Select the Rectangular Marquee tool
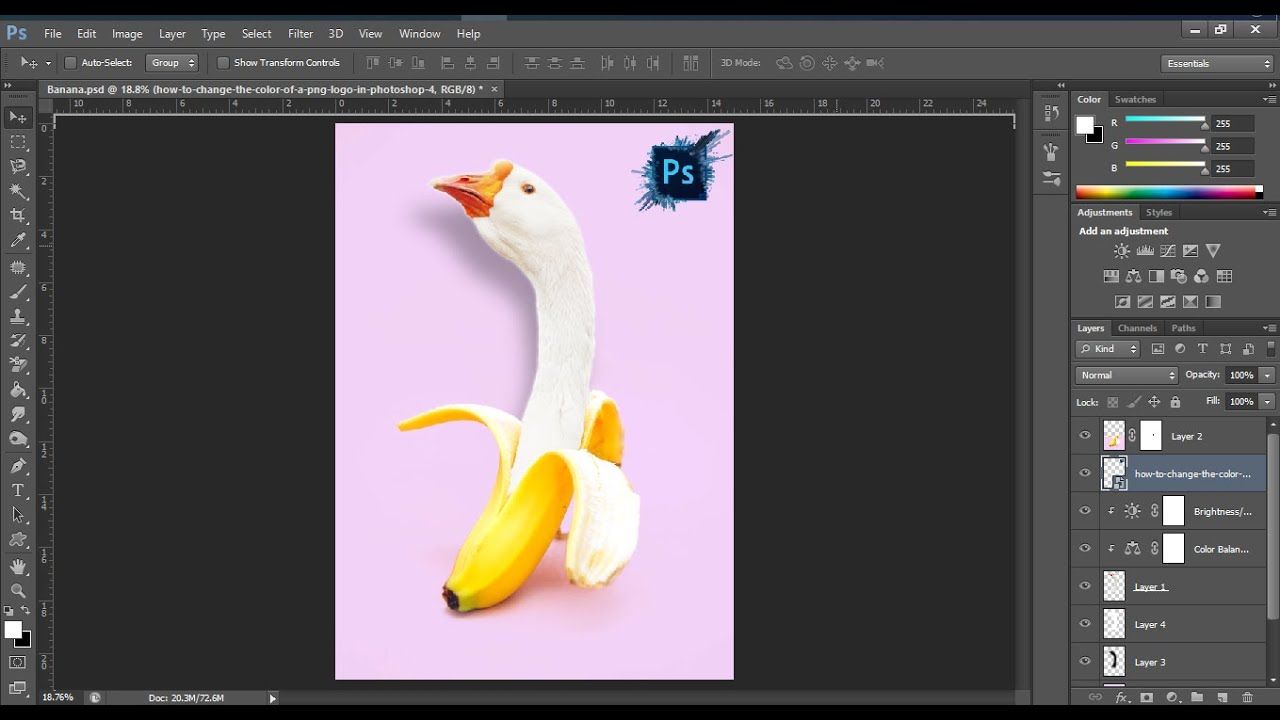 (x=18, y=142)
